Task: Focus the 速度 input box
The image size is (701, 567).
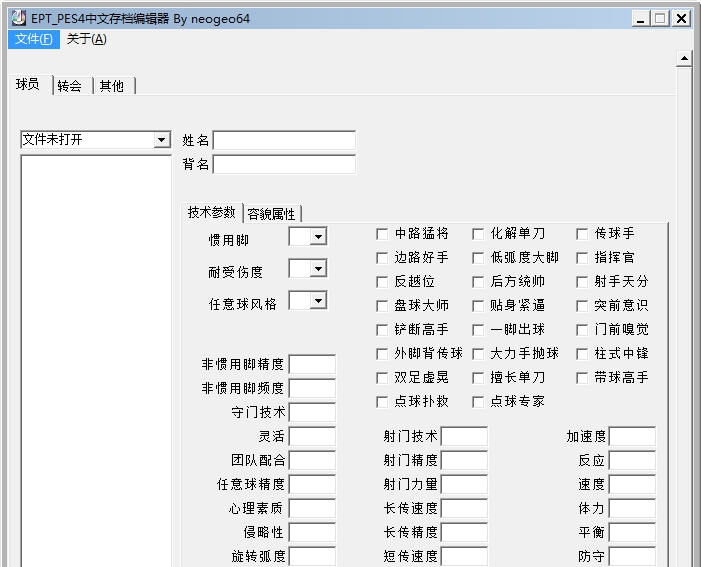Action: (632, 484)
